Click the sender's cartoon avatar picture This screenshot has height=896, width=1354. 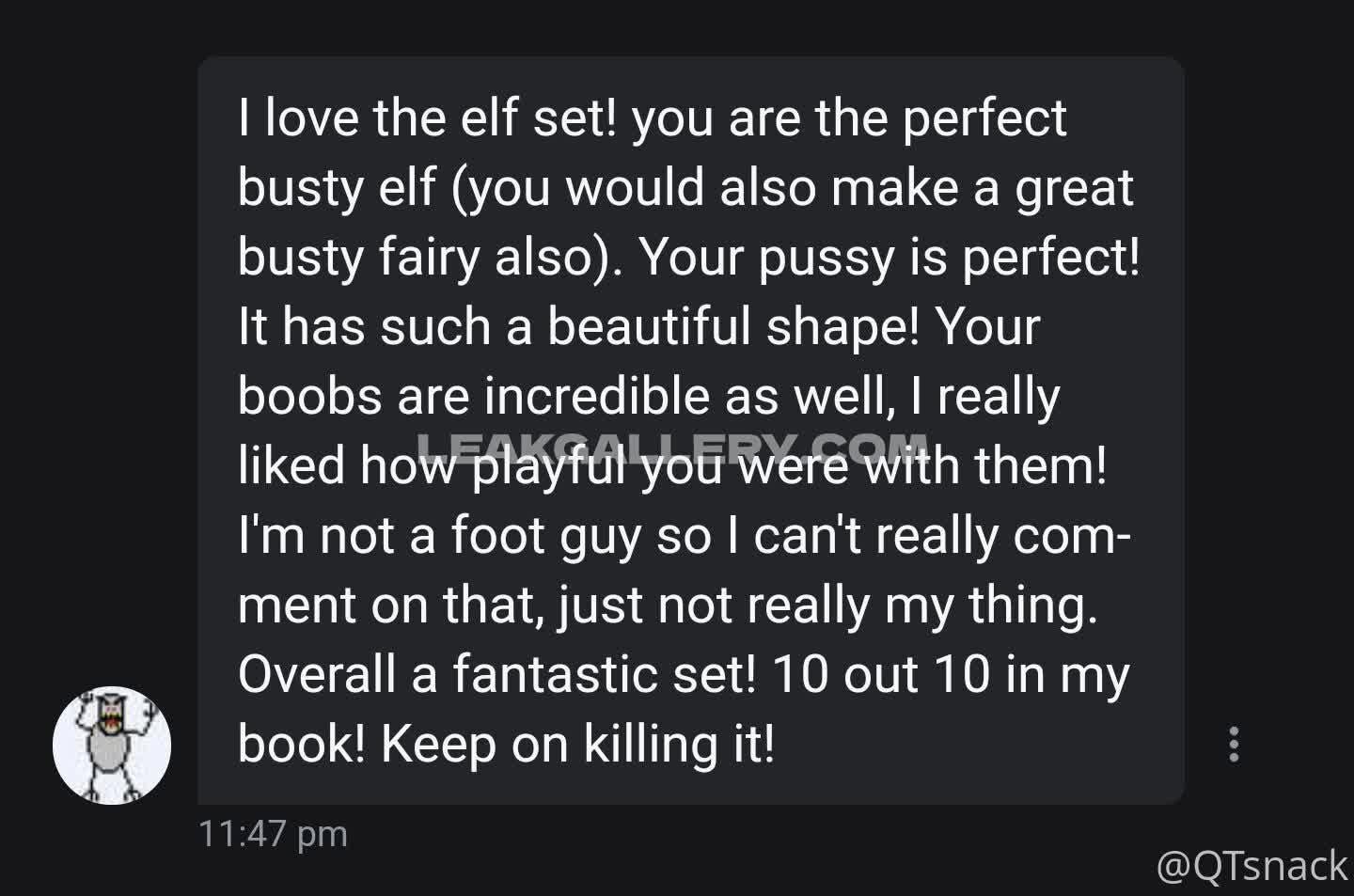[112, 745]
